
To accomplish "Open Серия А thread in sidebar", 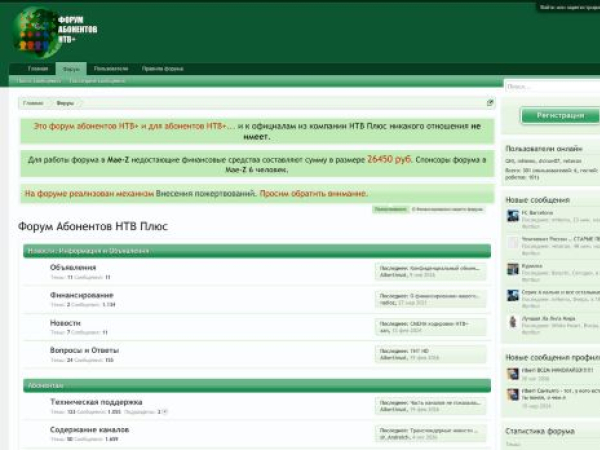I will point(561,292).
